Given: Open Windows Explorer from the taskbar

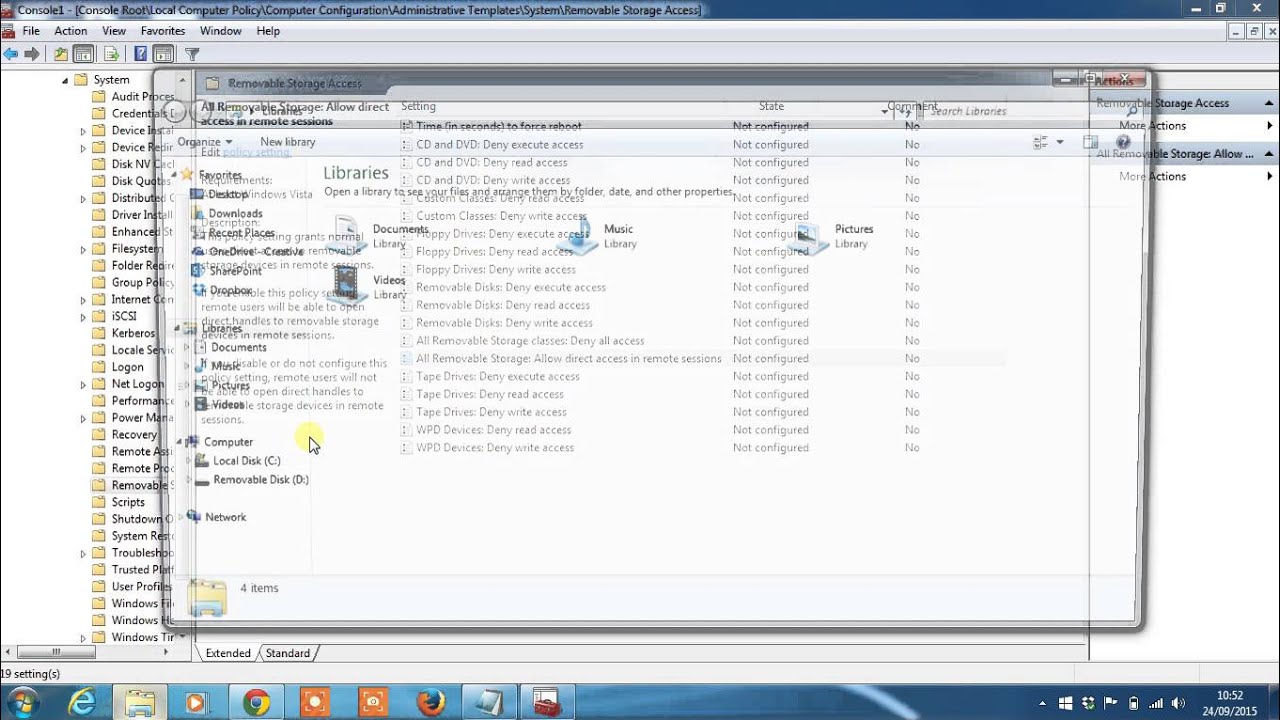Looking at the screenshot, I should click(140, 703).
